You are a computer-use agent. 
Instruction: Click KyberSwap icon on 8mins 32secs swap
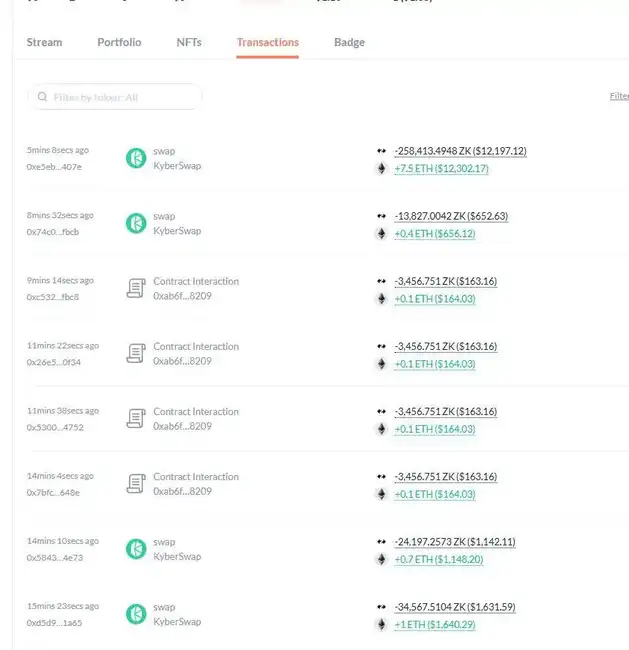click(135, 223)
